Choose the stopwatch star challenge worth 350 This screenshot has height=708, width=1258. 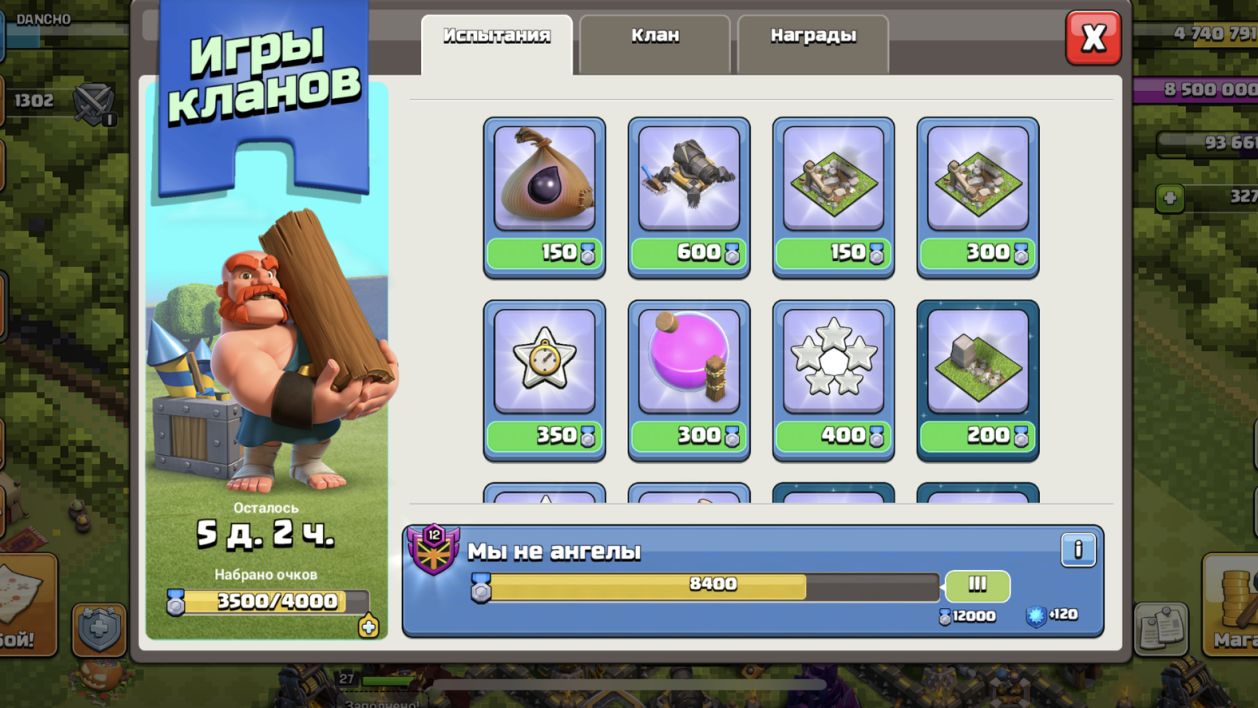(544, 380)
